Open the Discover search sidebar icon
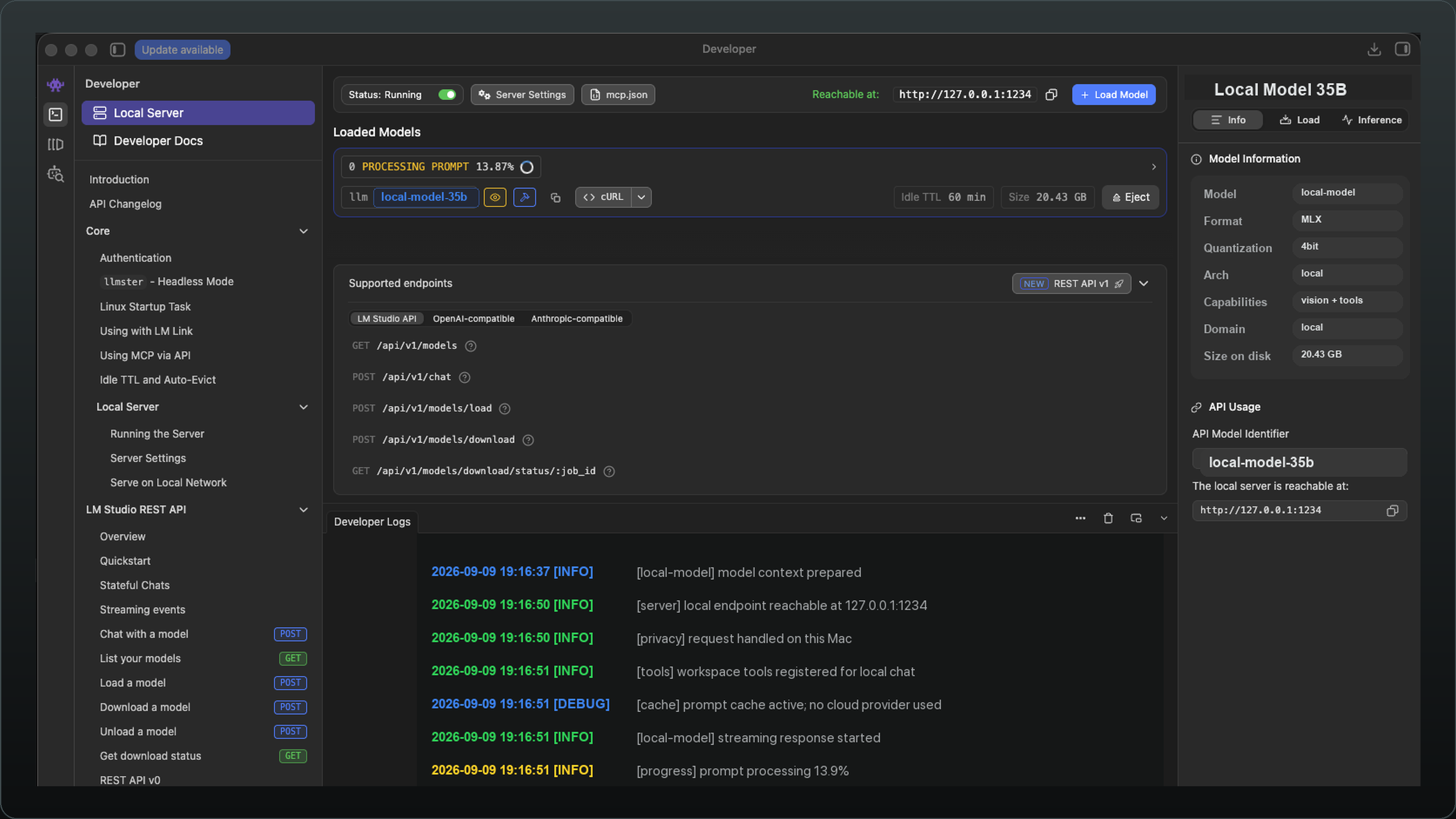The height and width of the screenshot is (819, 1456). [x=56, y=174]
